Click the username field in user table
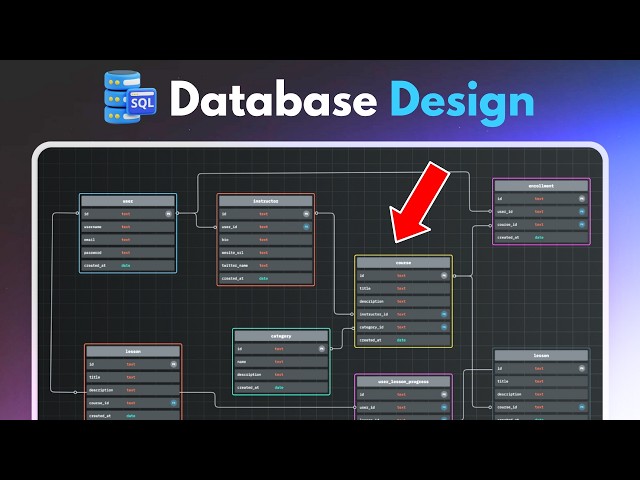The image size is (640, 480). click(128, 227)
